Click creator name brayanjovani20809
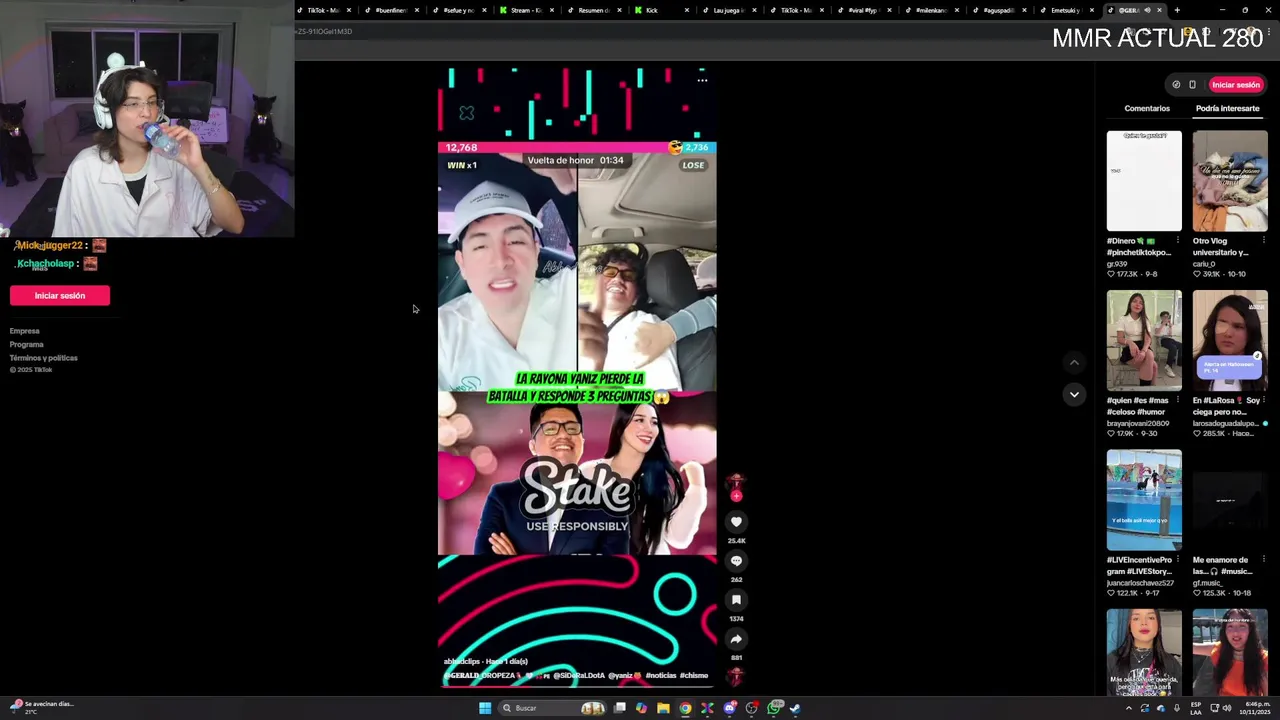The width and height of the screenshot is (1280, 720). [1138, 423]
